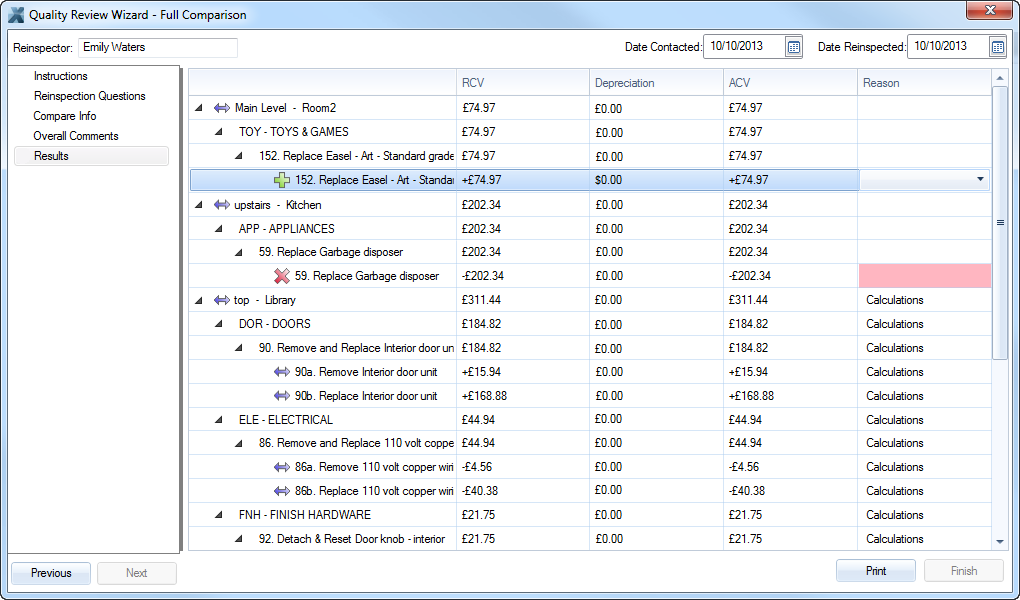Image resolution: width=1020 pixels, height=600 pixels.
Task: Collapse the DOR - DOORS category
Action: click(218, 324)
